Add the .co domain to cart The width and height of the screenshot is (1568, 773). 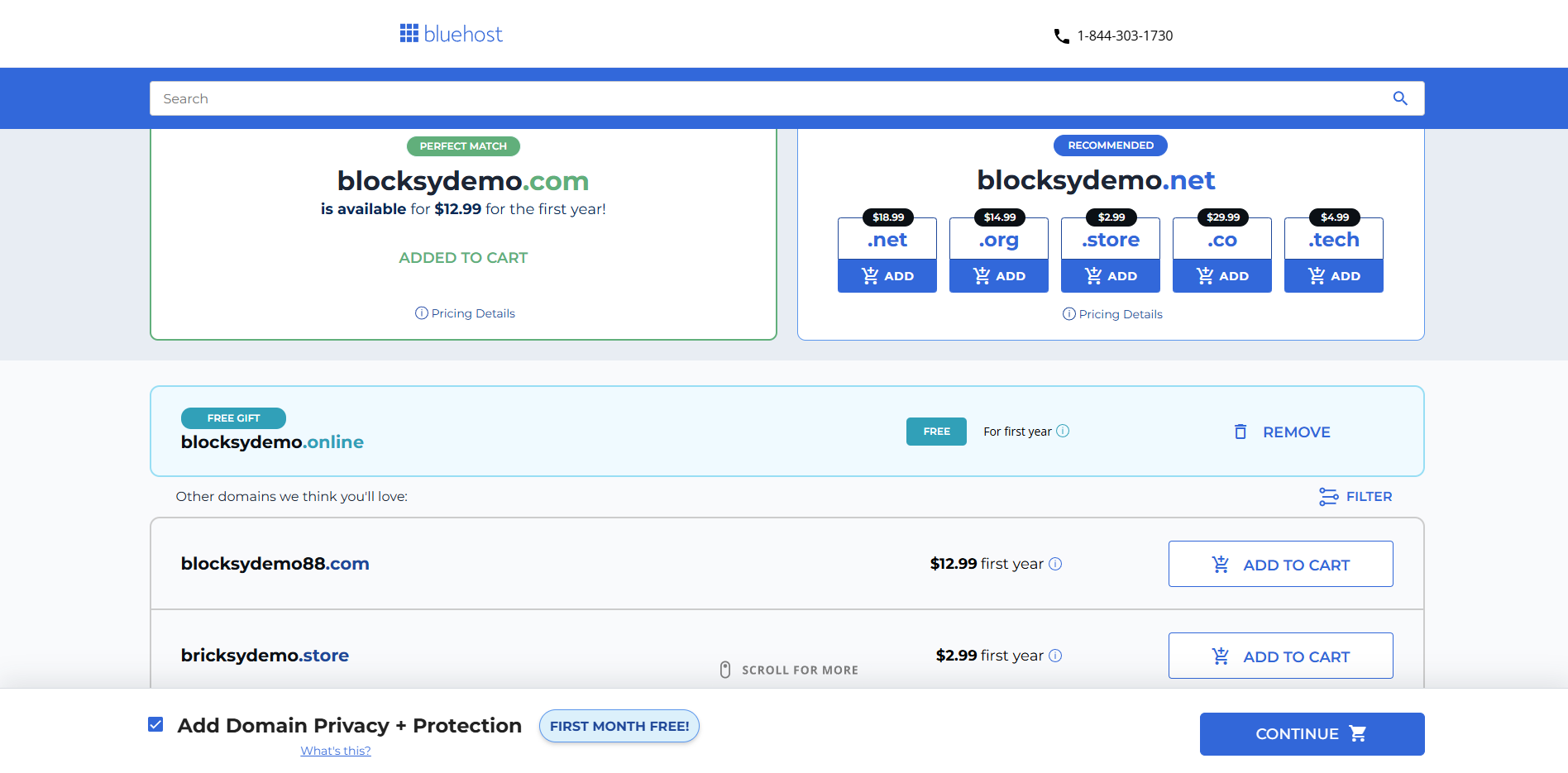[x=1222, y=276]
